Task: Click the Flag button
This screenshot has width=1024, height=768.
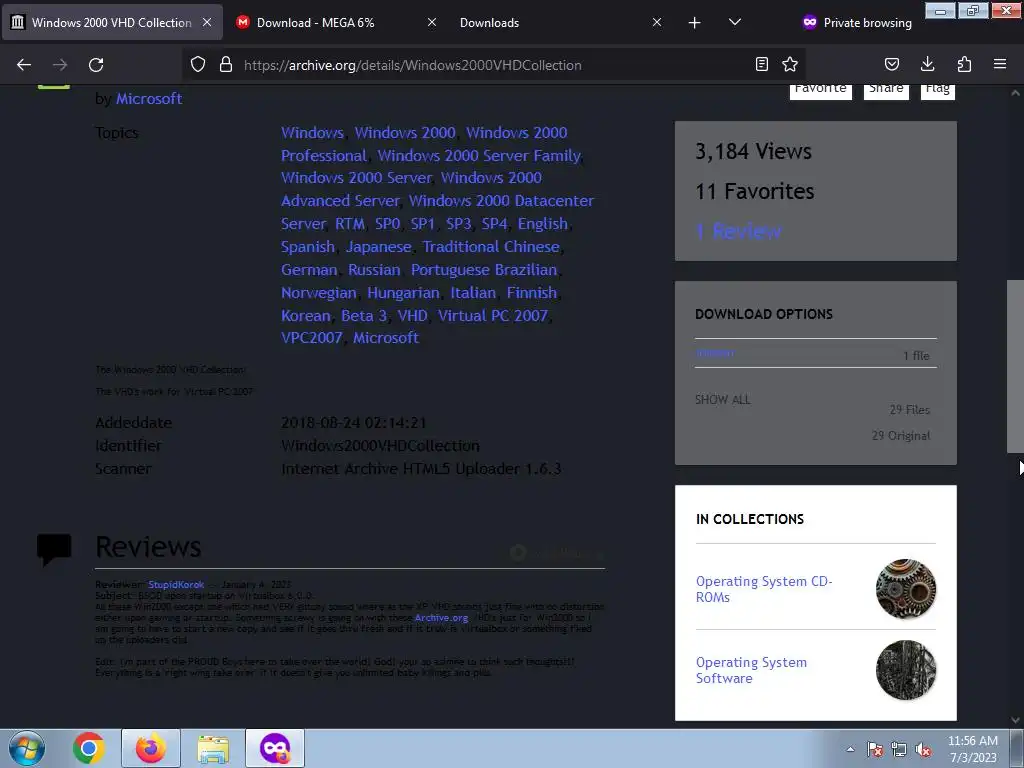Action: [x=938, y=89]
